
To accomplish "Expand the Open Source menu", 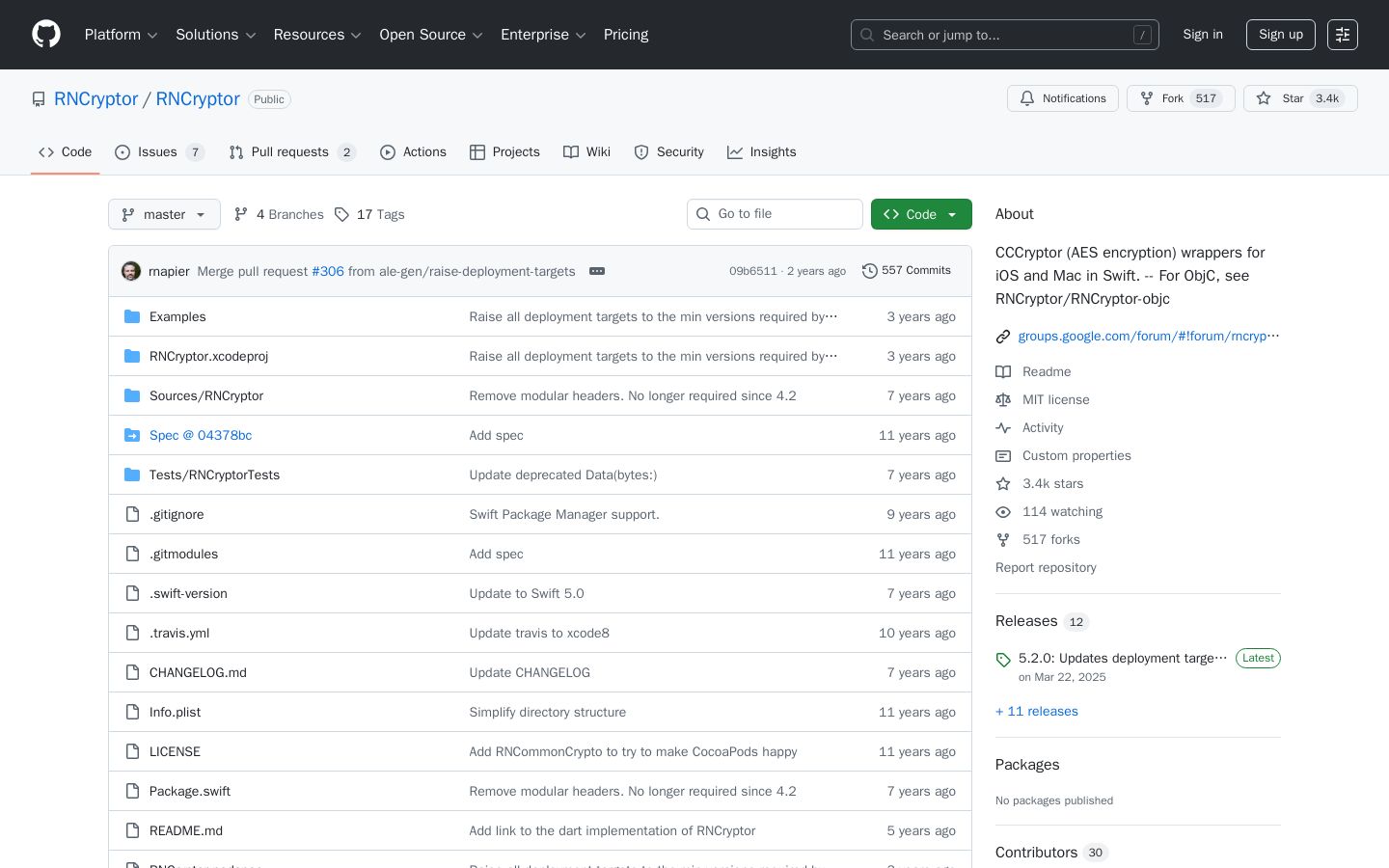I will tap(431, 35).
